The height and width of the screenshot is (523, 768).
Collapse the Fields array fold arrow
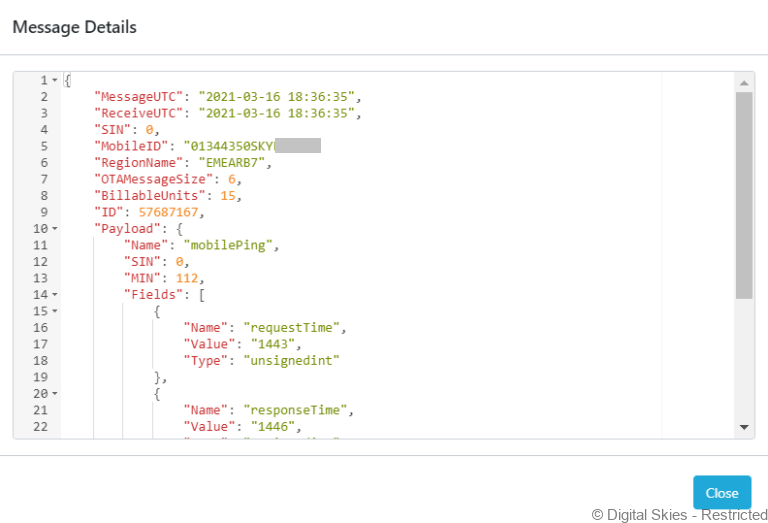(55, 295)
